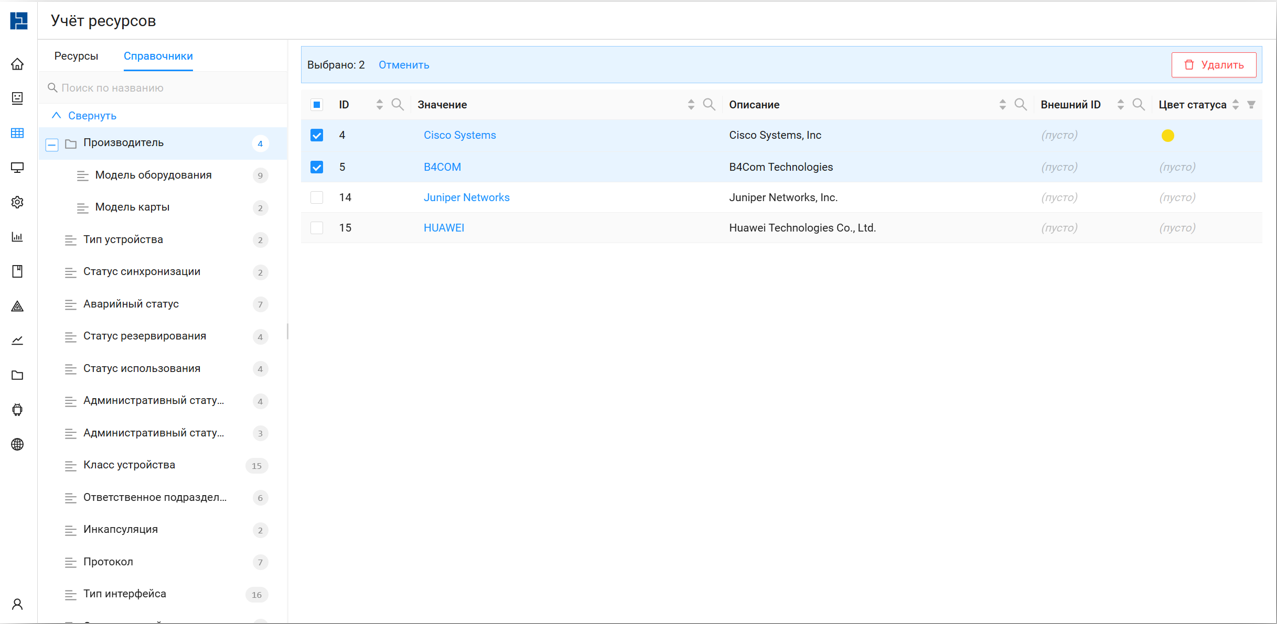Image resolution: width=1277 pixels, height=624 pixels.
Task: Select Класс устройства in the directory list
Action: tap(129, 465)
